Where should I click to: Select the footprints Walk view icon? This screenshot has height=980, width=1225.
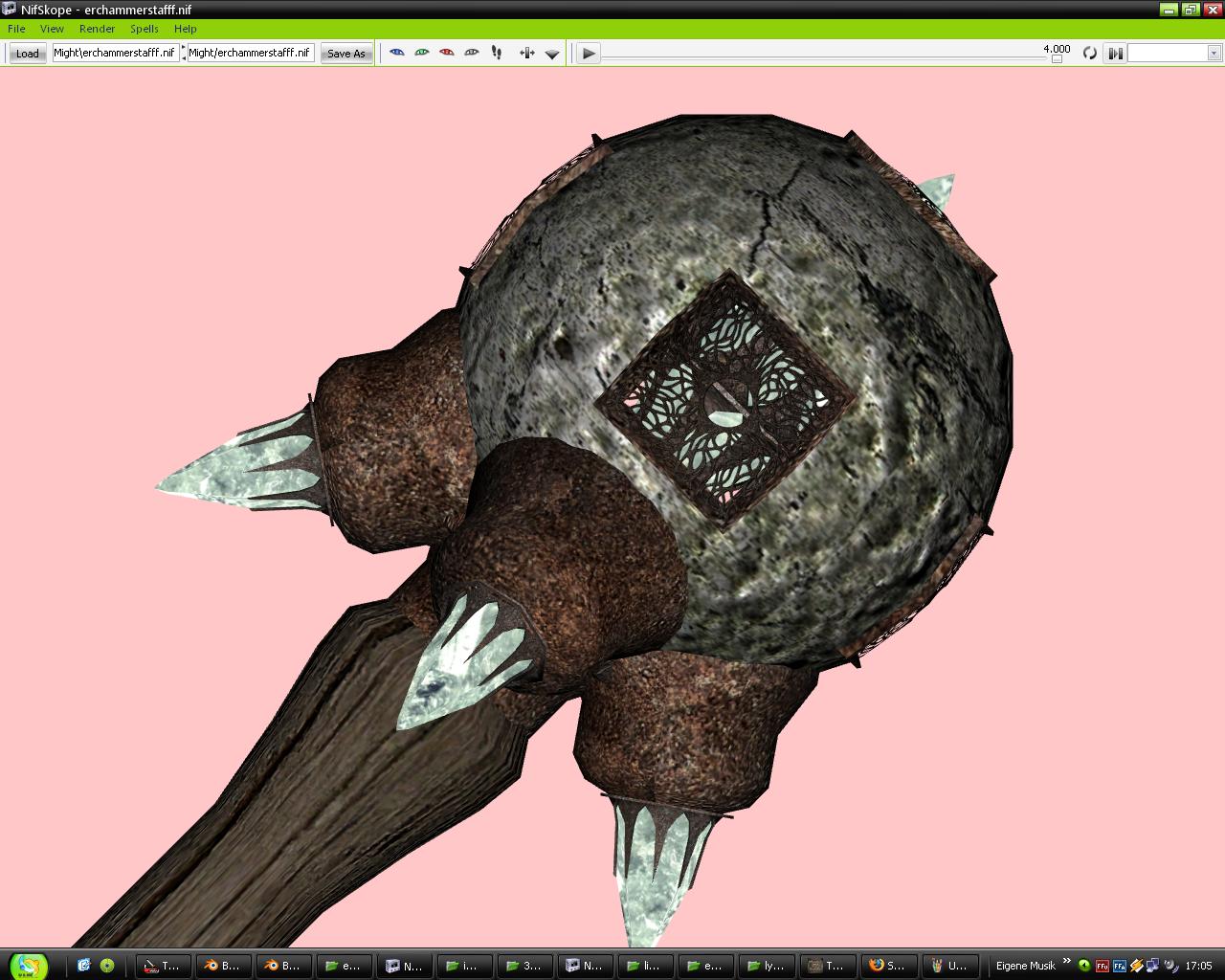(x=497, y=53)
